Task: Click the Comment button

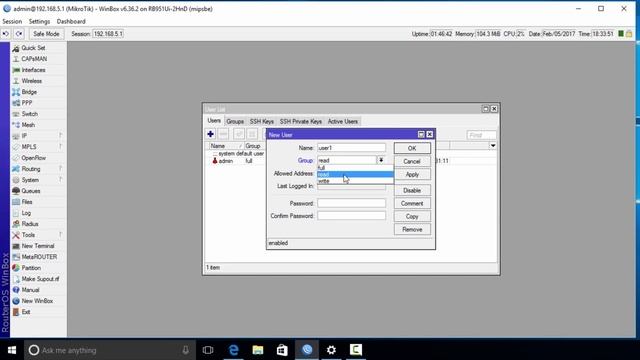Action: [412, 203]
